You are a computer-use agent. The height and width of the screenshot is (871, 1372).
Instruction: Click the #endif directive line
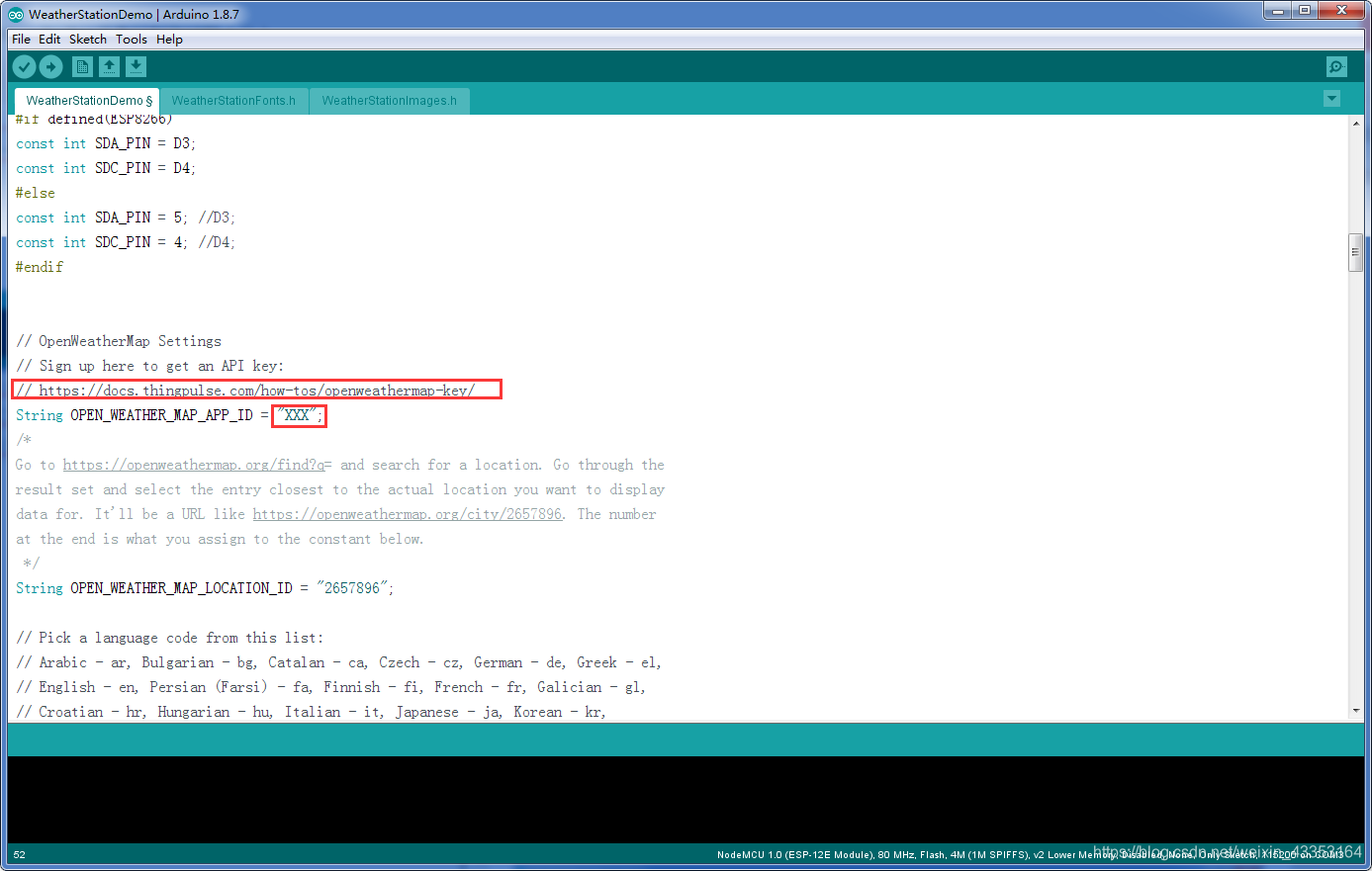40,267
